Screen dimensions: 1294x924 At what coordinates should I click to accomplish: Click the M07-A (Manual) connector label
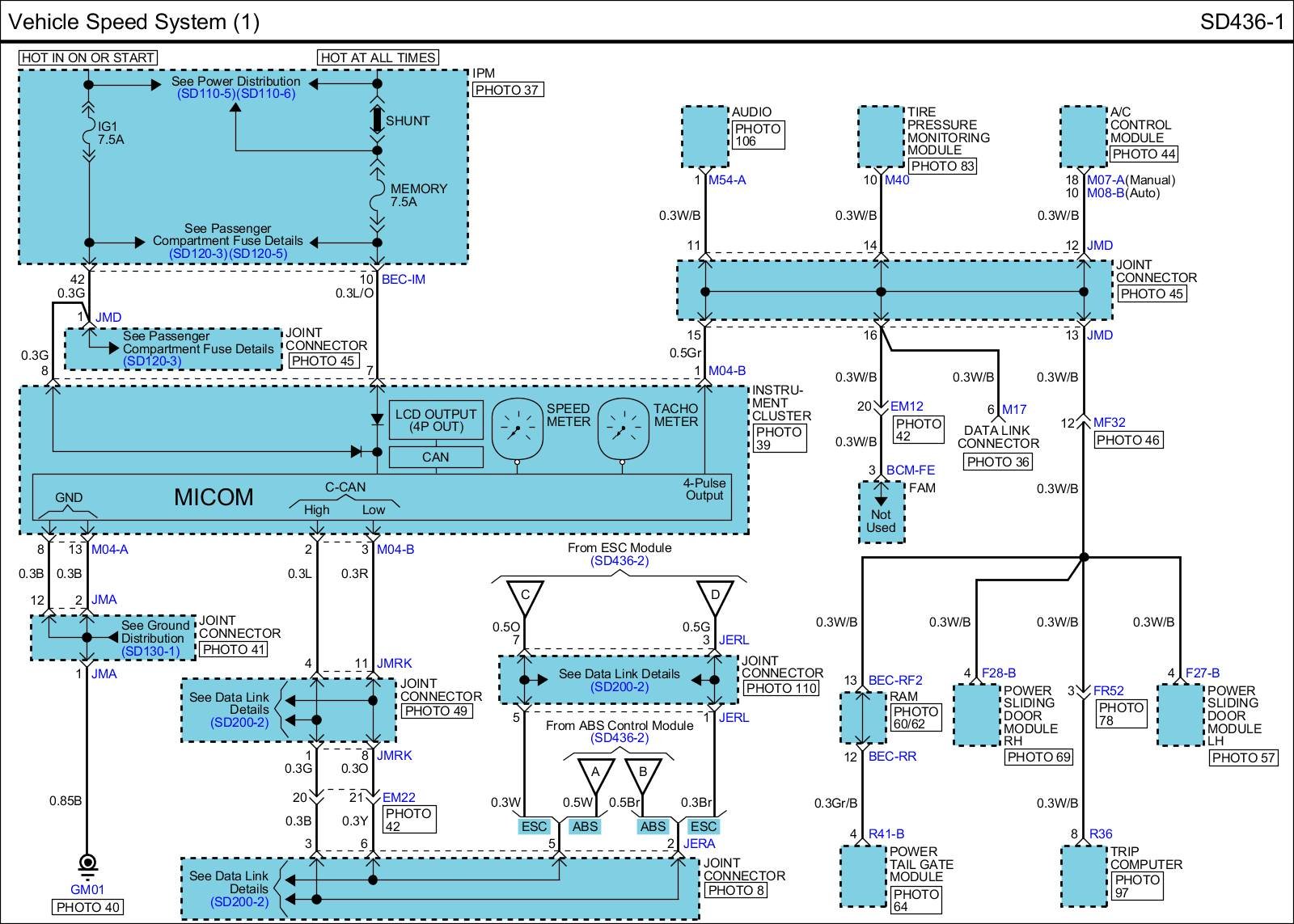pos(1131,180)
